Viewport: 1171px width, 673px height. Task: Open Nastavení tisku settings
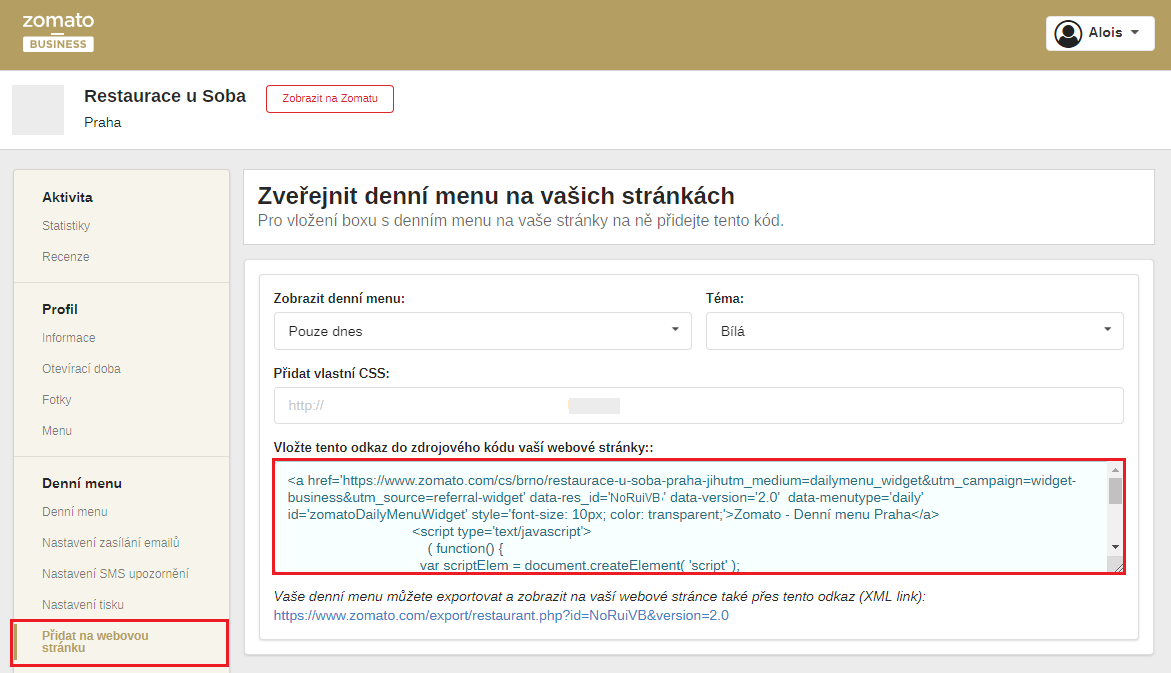(83, 605)
